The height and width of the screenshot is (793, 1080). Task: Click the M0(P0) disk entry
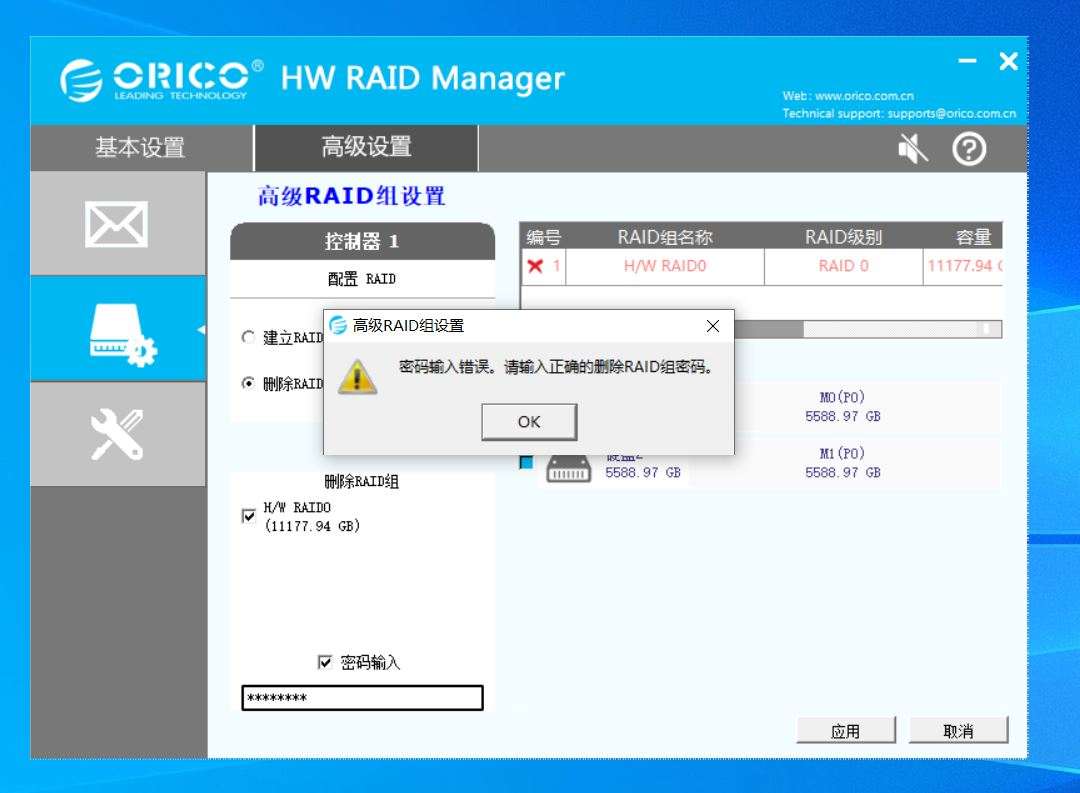pos(842,406)
